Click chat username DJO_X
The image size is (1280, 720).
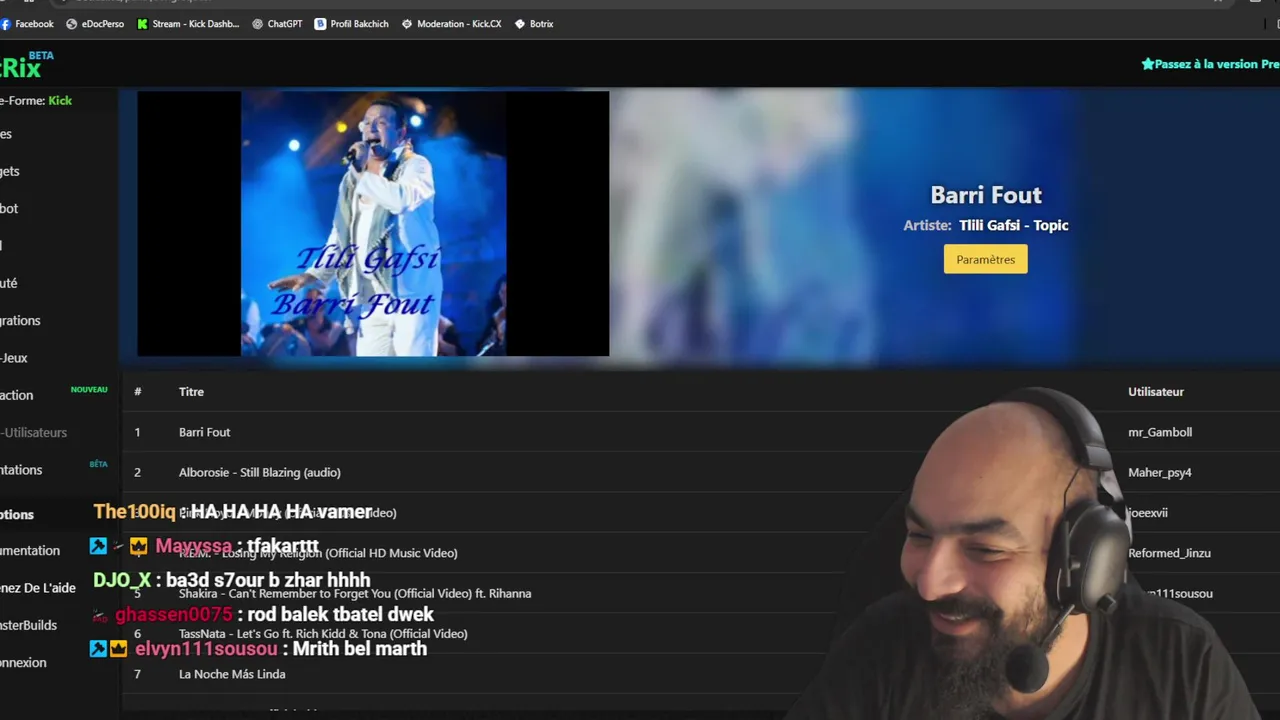[x=122, y=580]
